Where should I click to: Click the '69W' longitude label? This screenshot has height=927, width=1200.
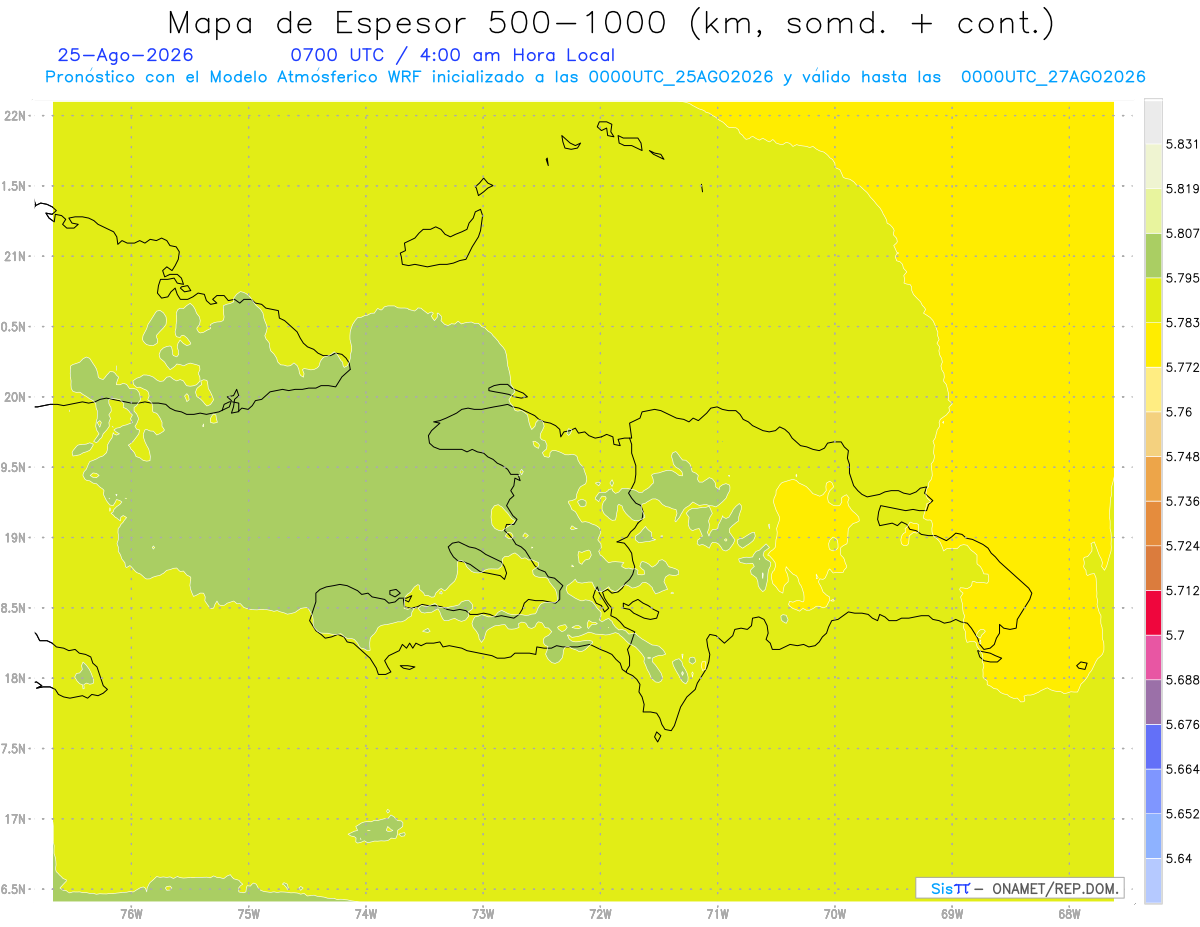pyautogui.click(x=951, y=913)
